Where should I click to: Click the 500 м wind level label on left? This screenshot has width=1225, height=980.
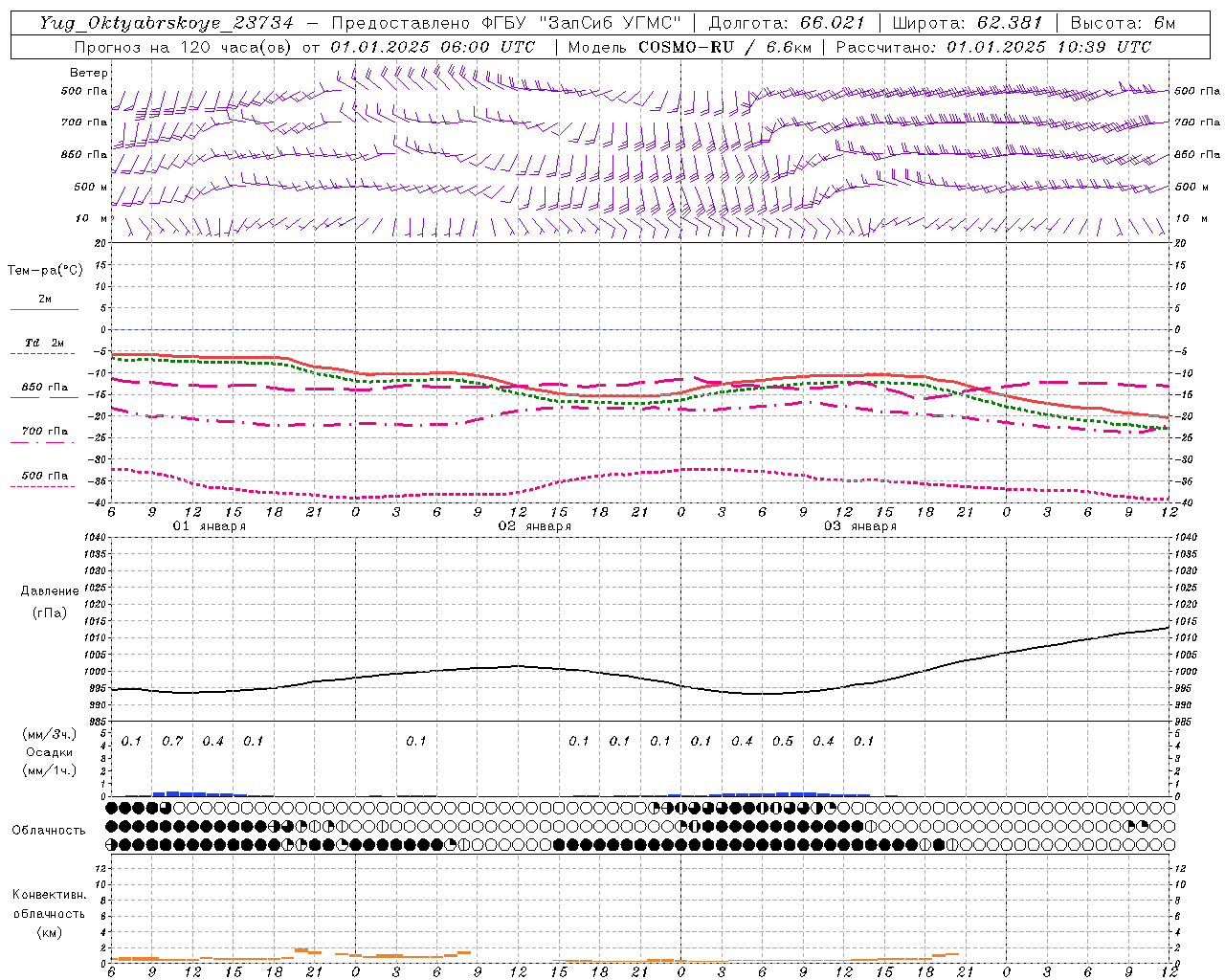(x=91, y=187)
